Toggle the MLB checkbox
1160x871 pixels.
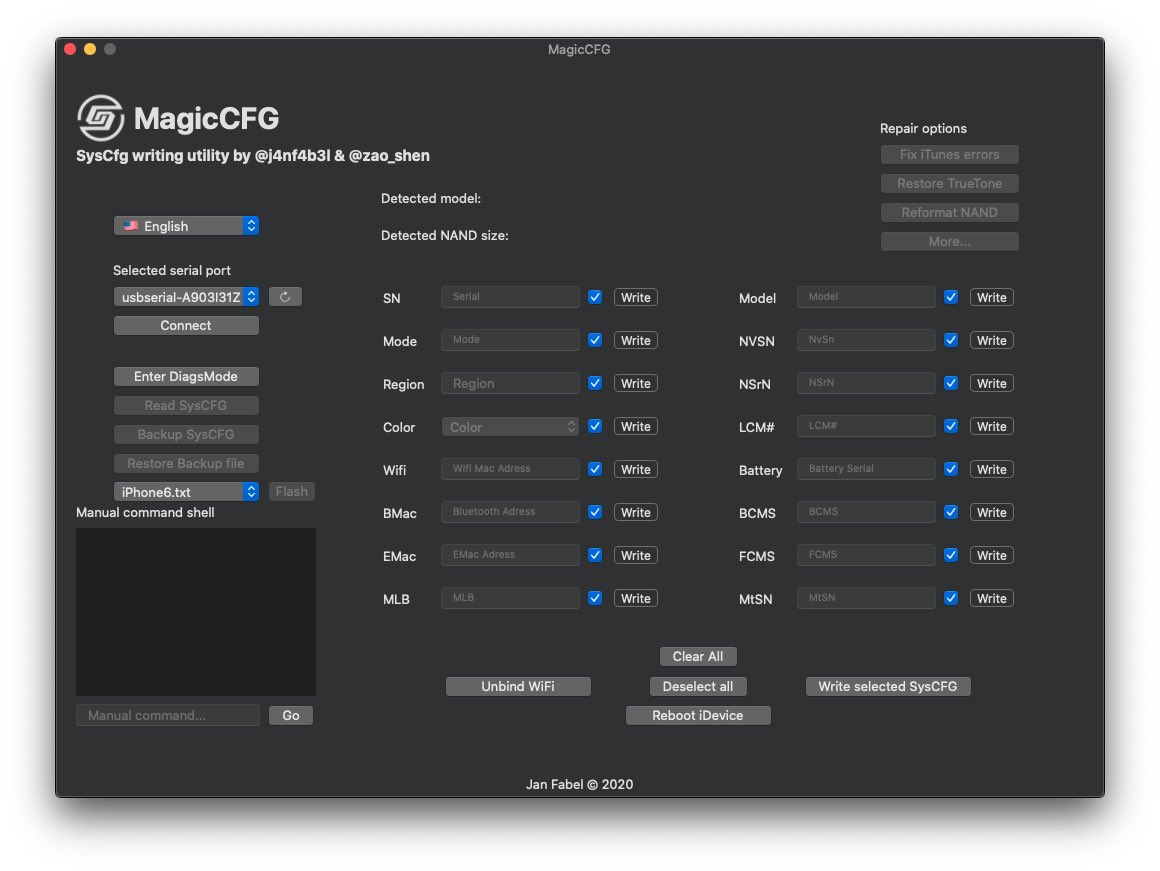(595, 597)
